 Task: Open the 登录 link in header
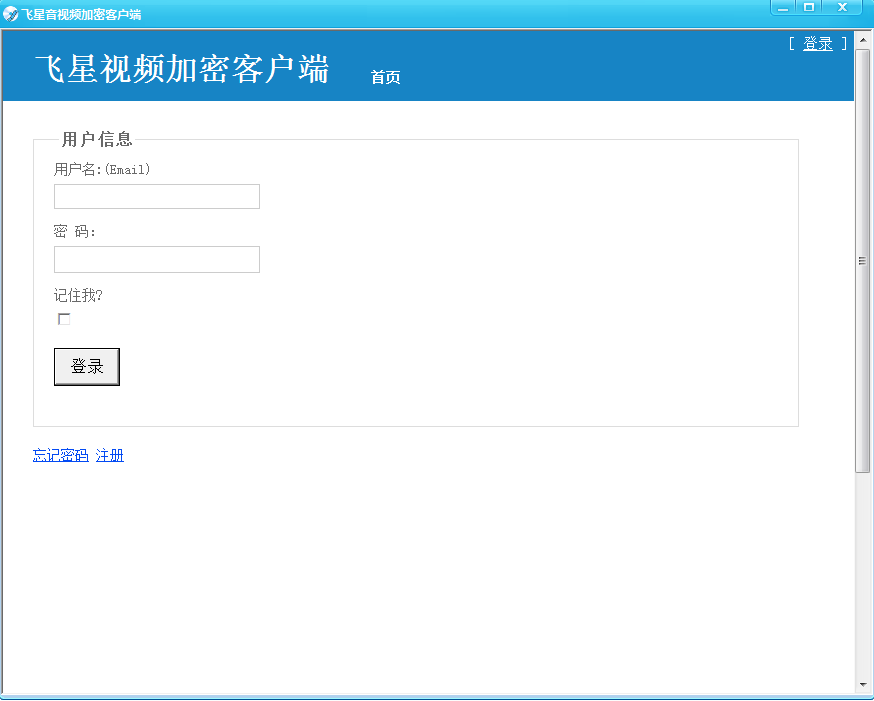[818, 43]
